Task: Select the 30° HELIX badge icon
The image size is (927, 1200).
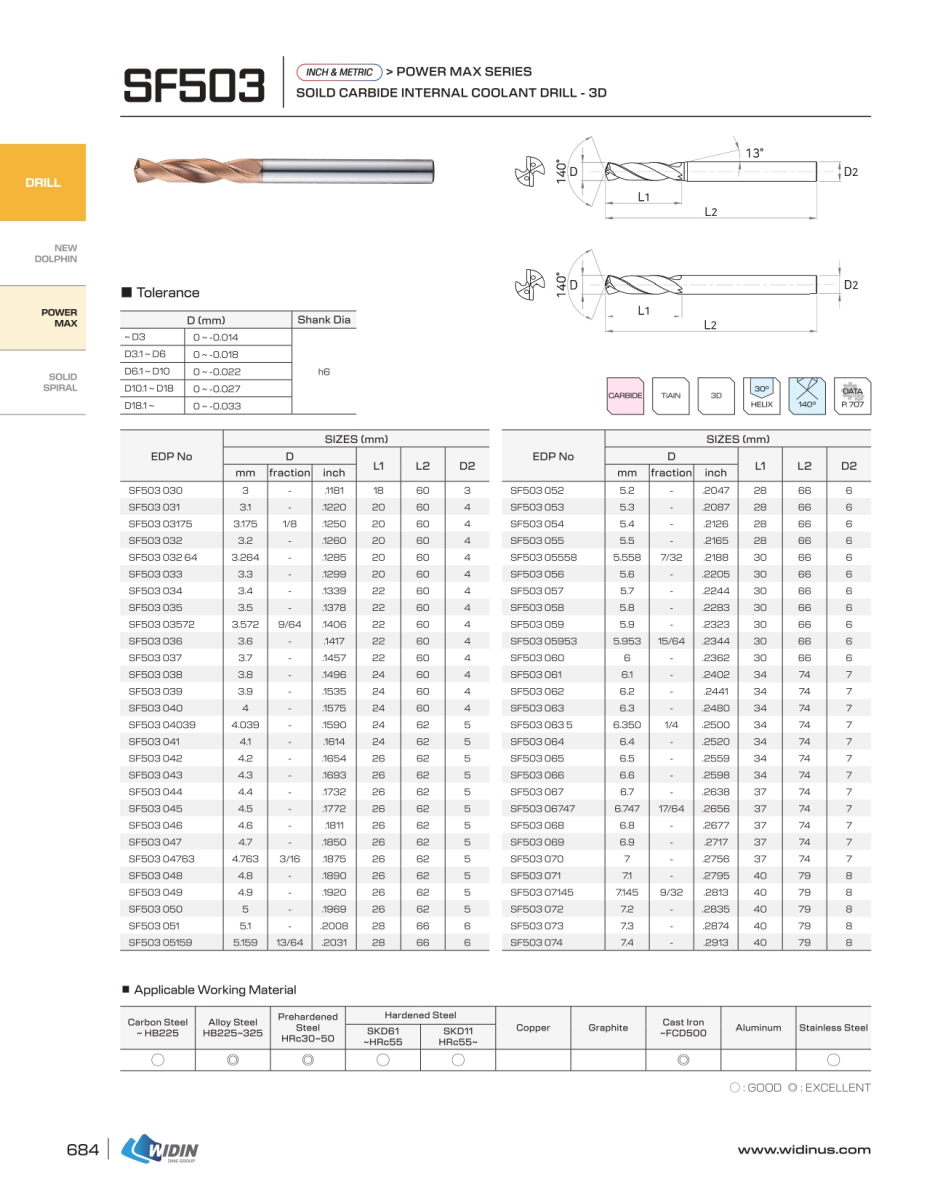Action: coord(761,396)
